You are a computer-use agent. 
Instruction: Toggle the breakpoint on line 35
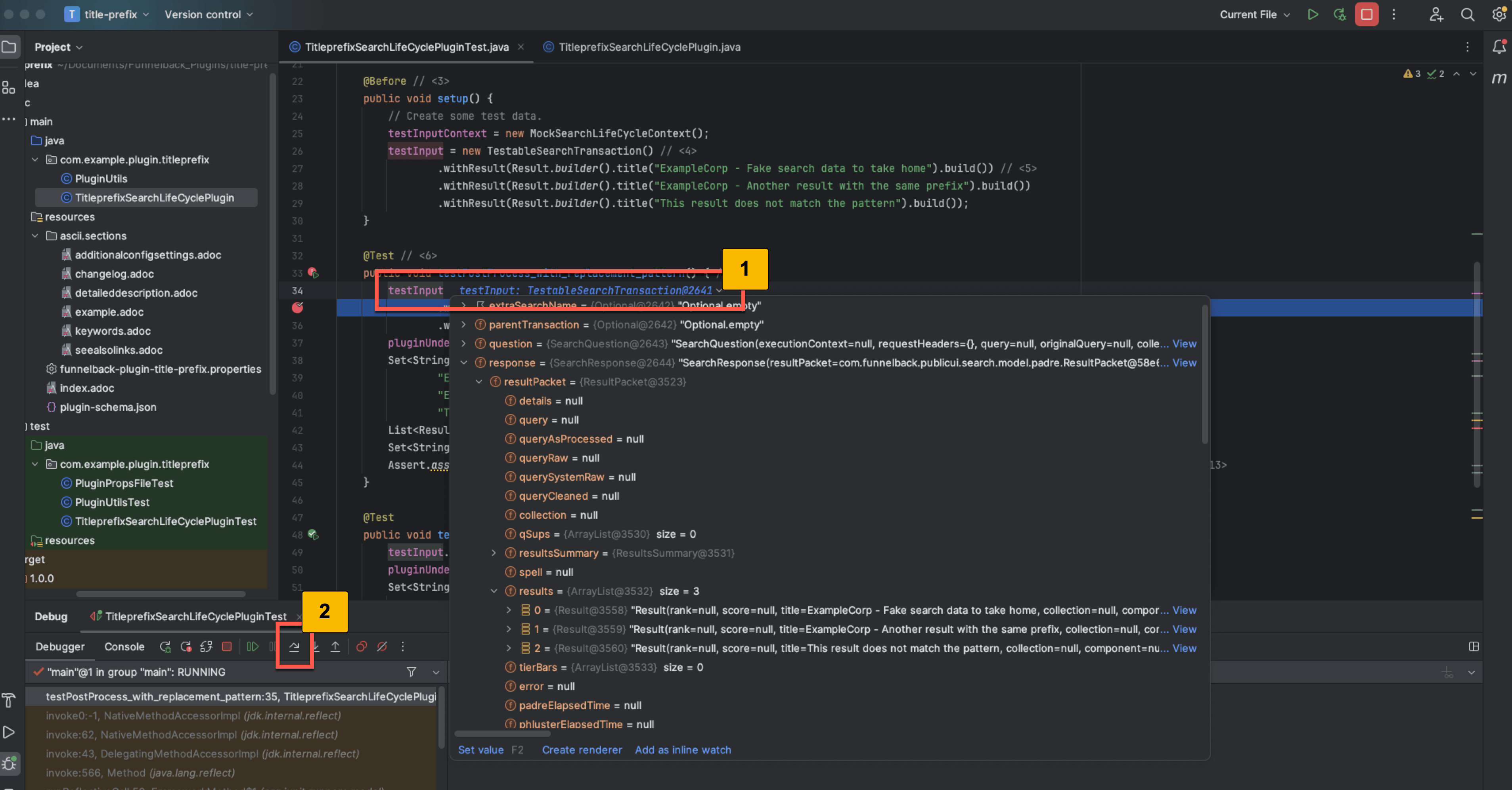click(x=298, y=309)
